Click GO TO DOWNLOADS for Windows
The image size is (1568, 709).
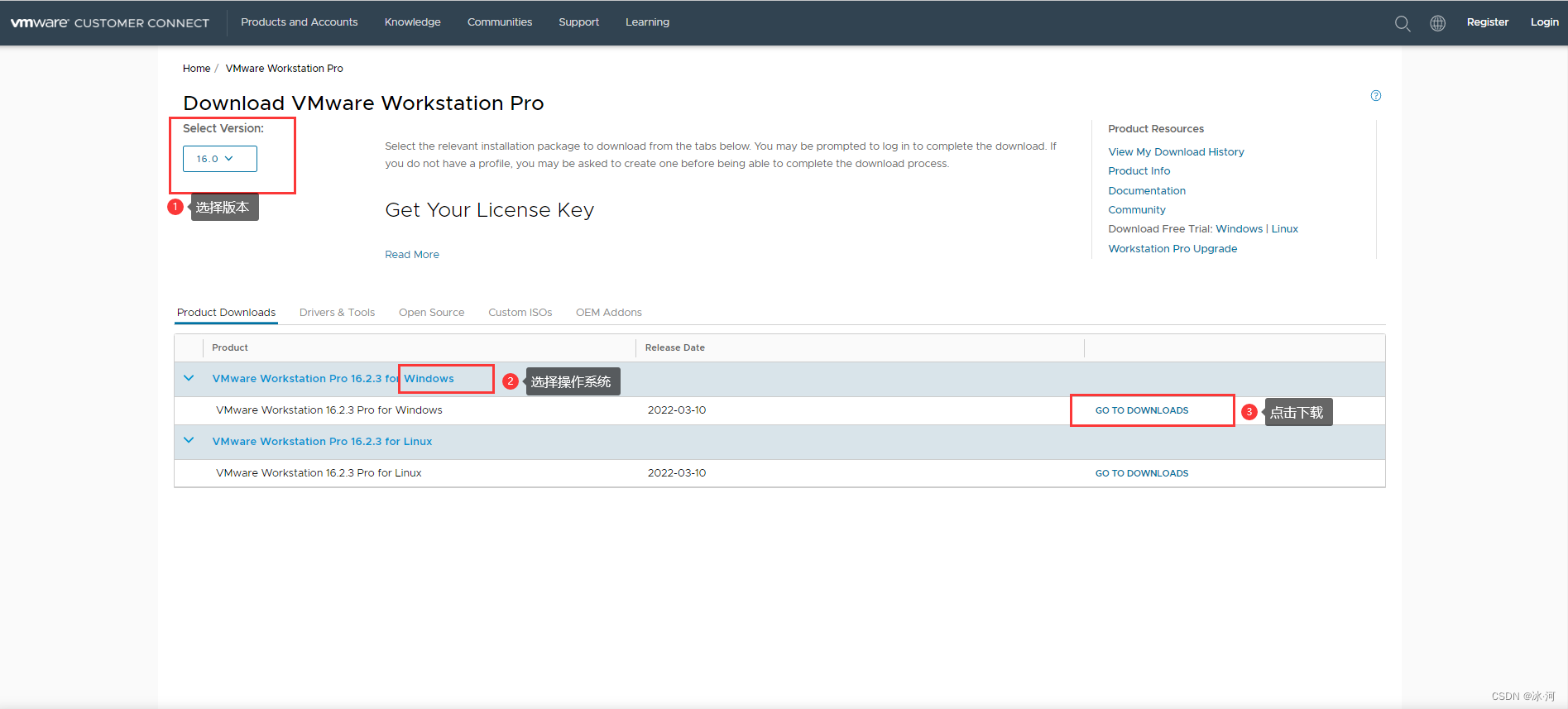pos(1142,410)
